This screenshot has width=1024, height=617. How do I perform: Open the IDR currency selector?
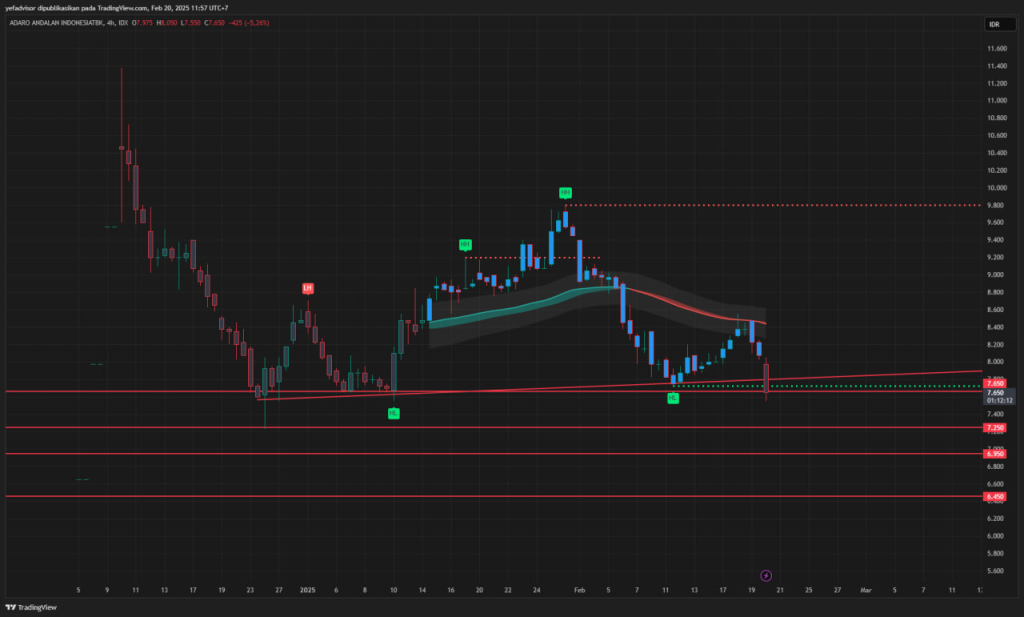click(x=994, y=23)
